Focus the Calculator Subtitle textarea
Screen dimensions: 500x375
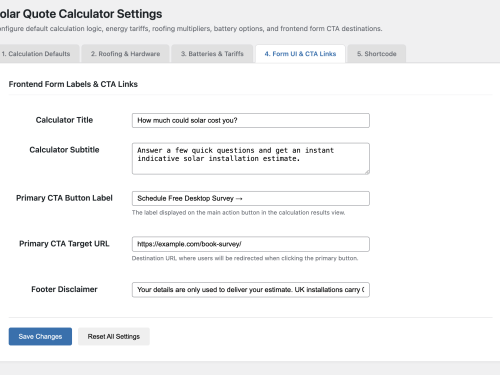pyautogui.click(x=251, y=159)
